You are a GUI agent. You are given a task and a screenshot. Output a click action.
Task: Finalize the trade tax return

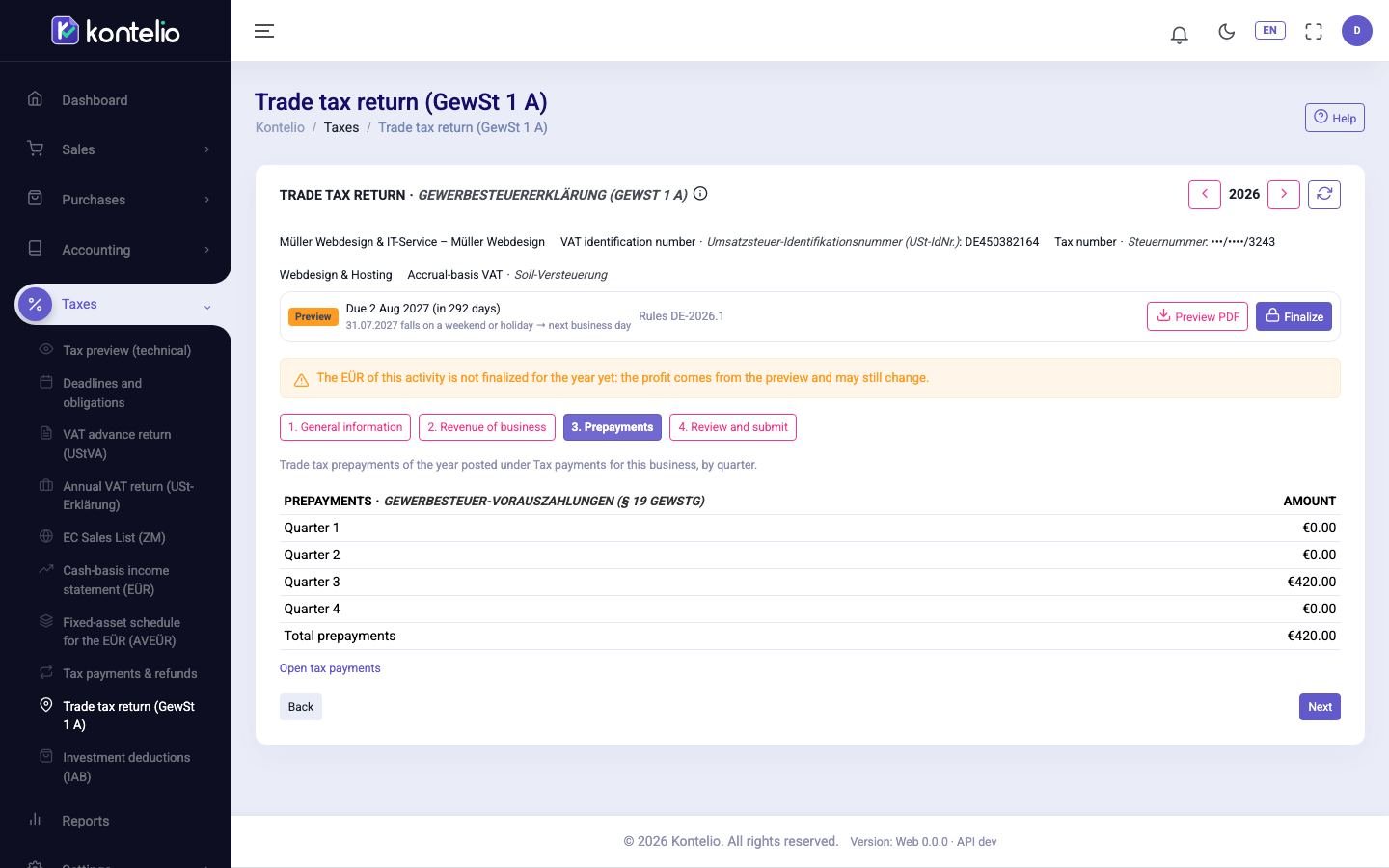[x=1294, y=316]
